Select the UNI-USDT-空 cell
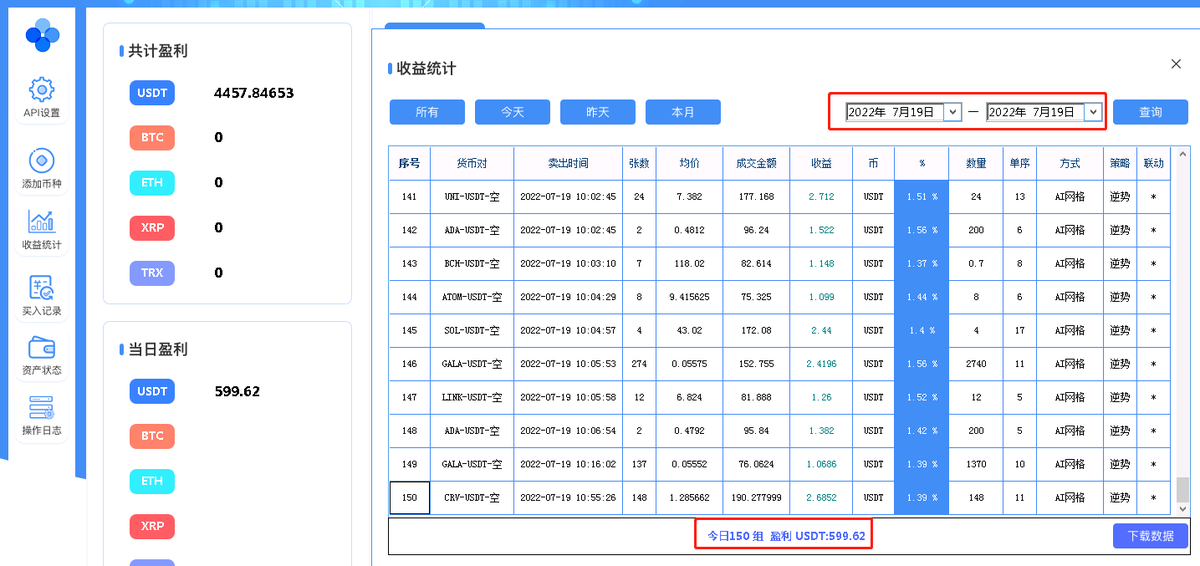This screenshot has height=566, width=1200. point(472,197)
